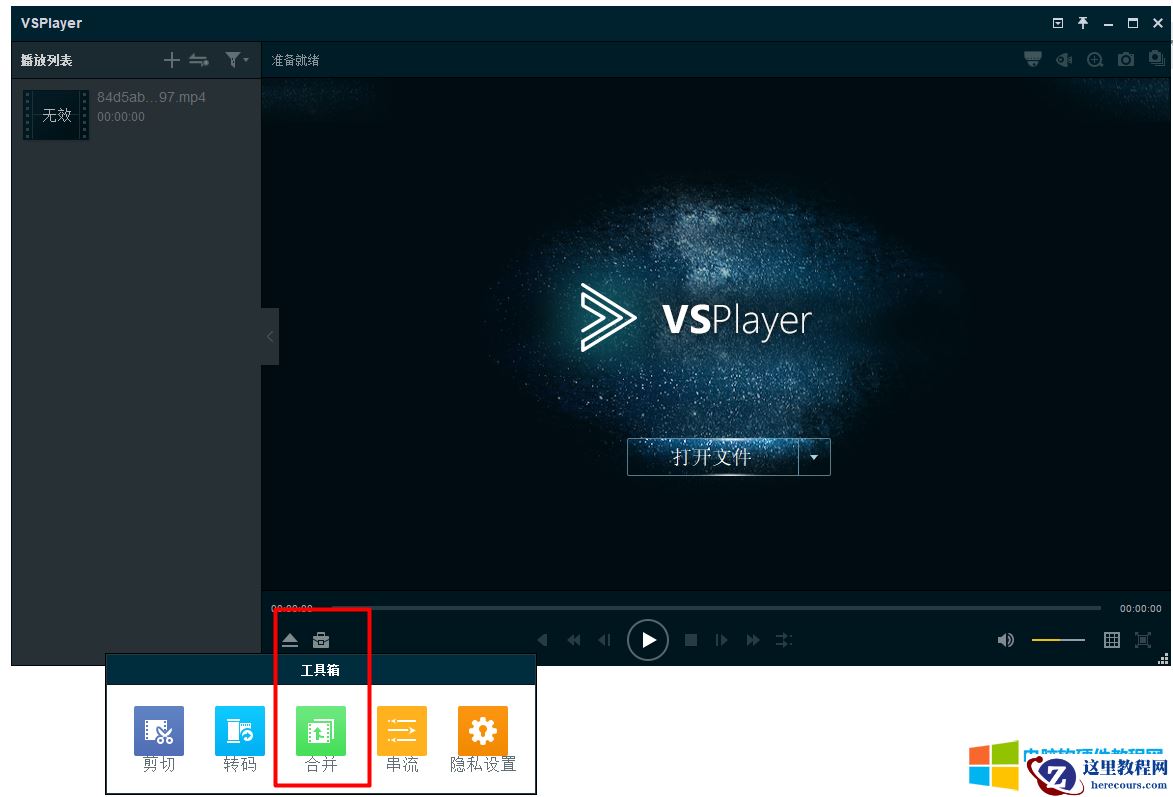Open the title bar menu dropdown icon
The width and height of the screenshot is (1173, 797).
[1058, 23]
